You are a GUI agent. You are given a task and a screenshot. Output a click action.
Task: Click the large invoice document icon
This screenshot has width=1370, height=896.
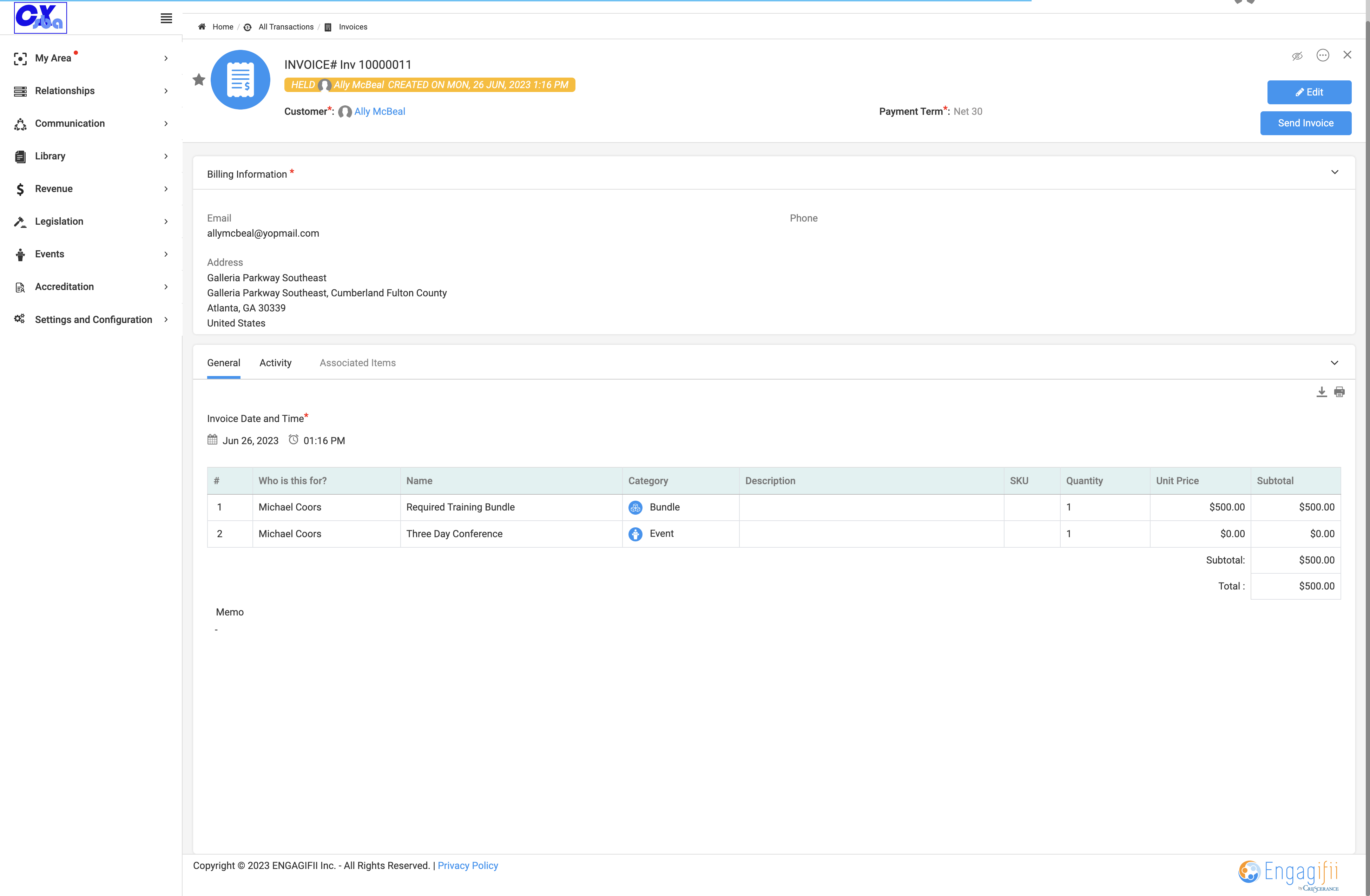point(240,79)
